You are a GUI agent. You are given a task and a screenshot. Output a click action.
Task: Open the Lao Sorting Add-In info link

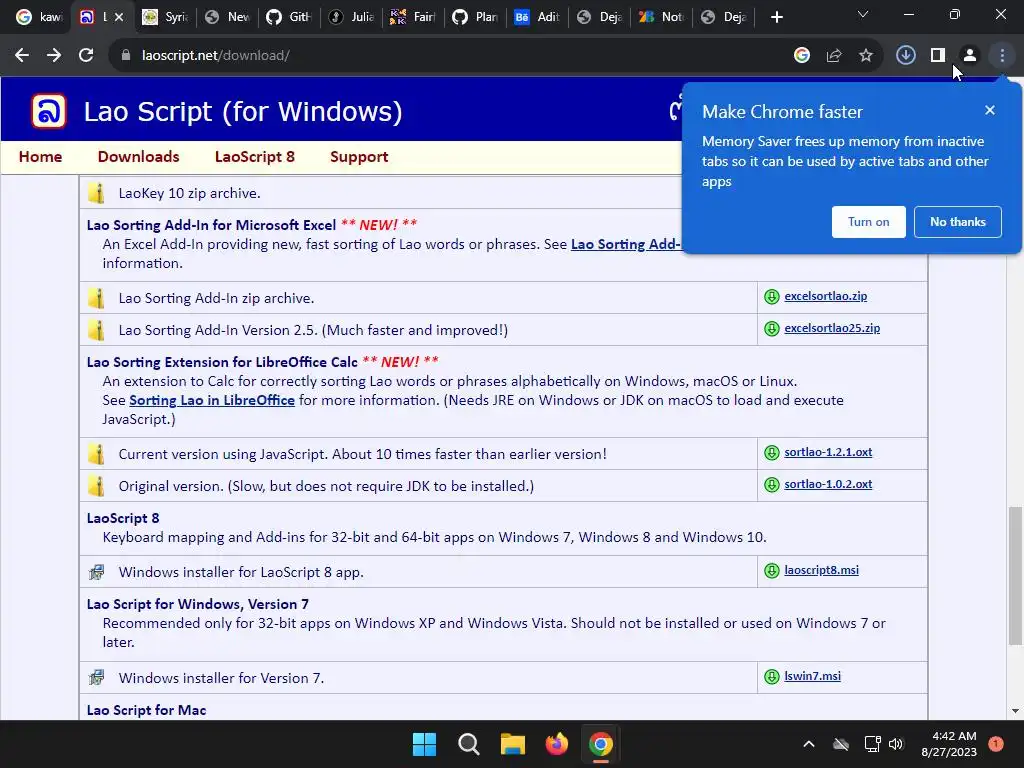click(x=626, y=244)
